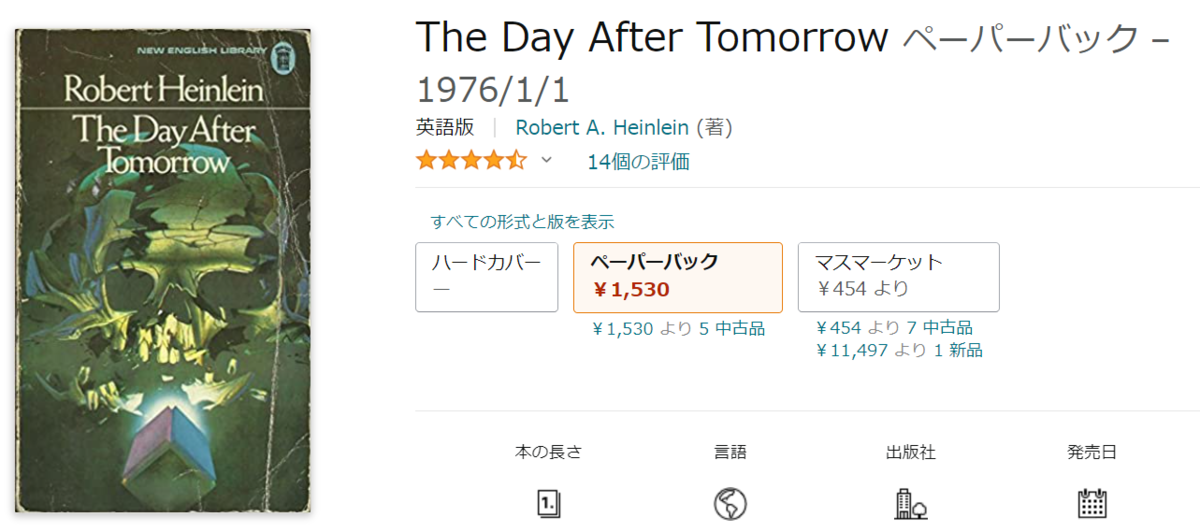This screenshot has height=532, width=1200.
Task: Select the マスマーケット format option
Action: click(898, 277)
